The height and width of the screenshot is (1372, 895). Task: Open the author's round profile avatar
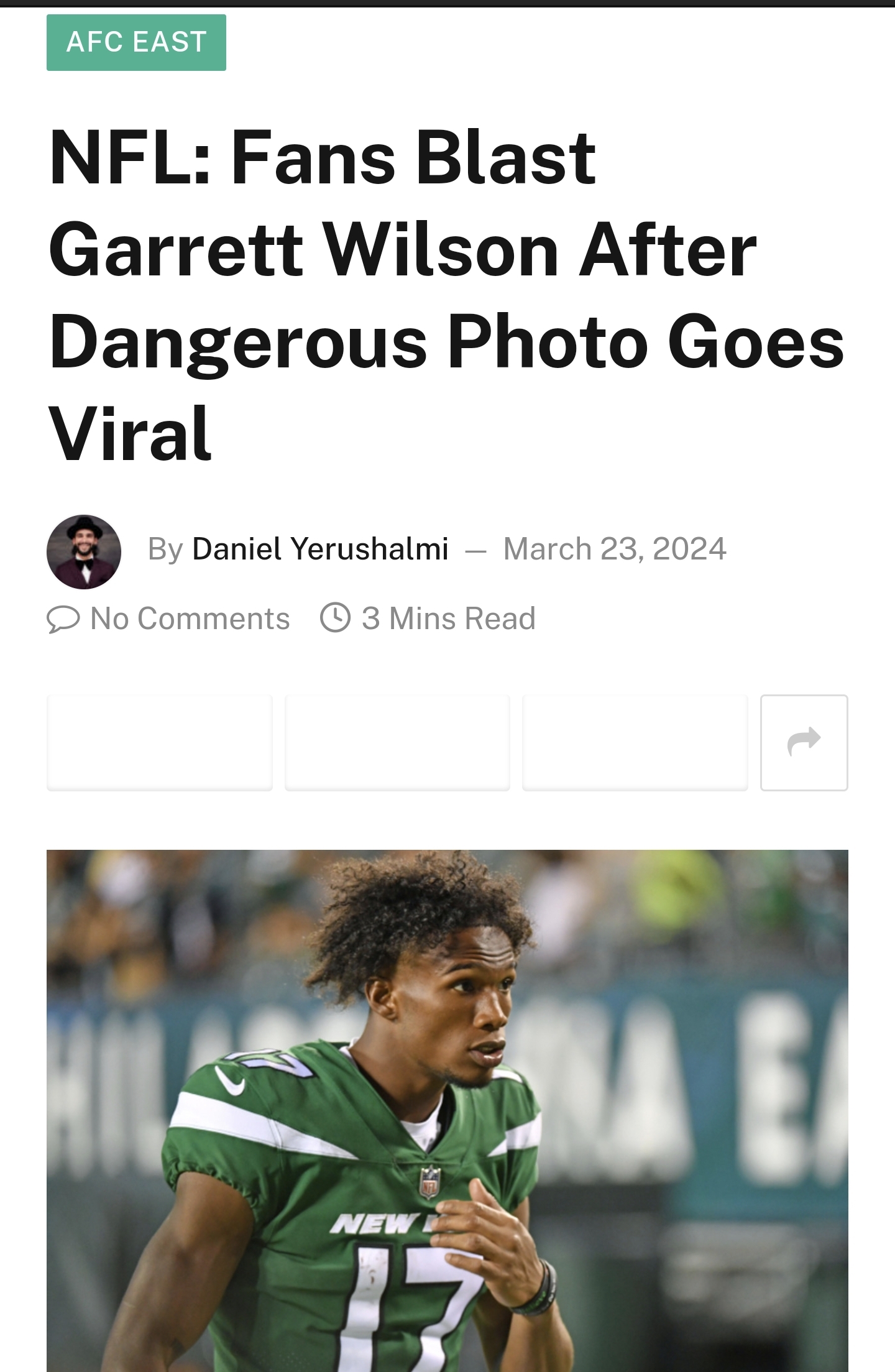click(84, 551)
